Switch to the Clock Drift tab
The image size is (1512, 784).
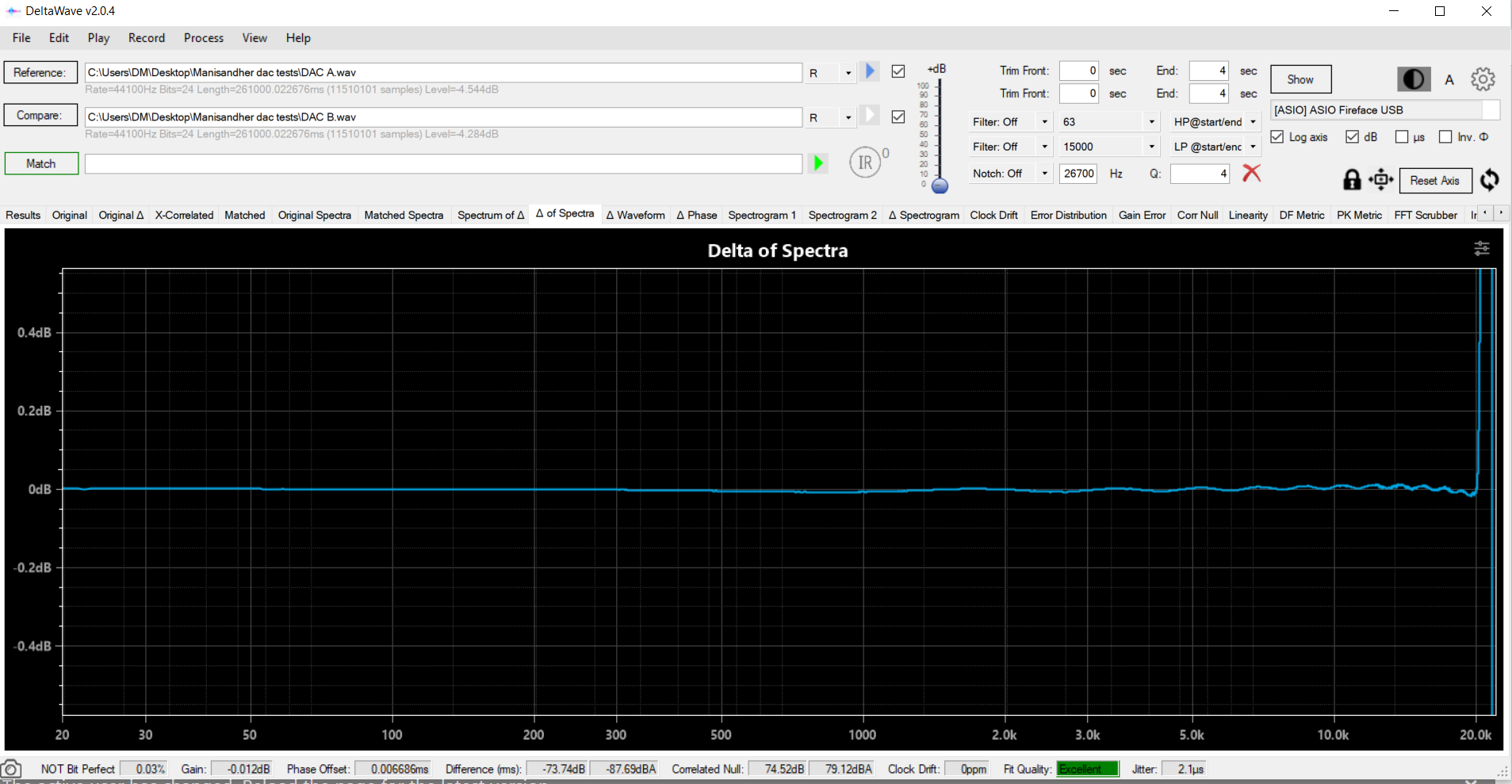[x=993, y=215]
